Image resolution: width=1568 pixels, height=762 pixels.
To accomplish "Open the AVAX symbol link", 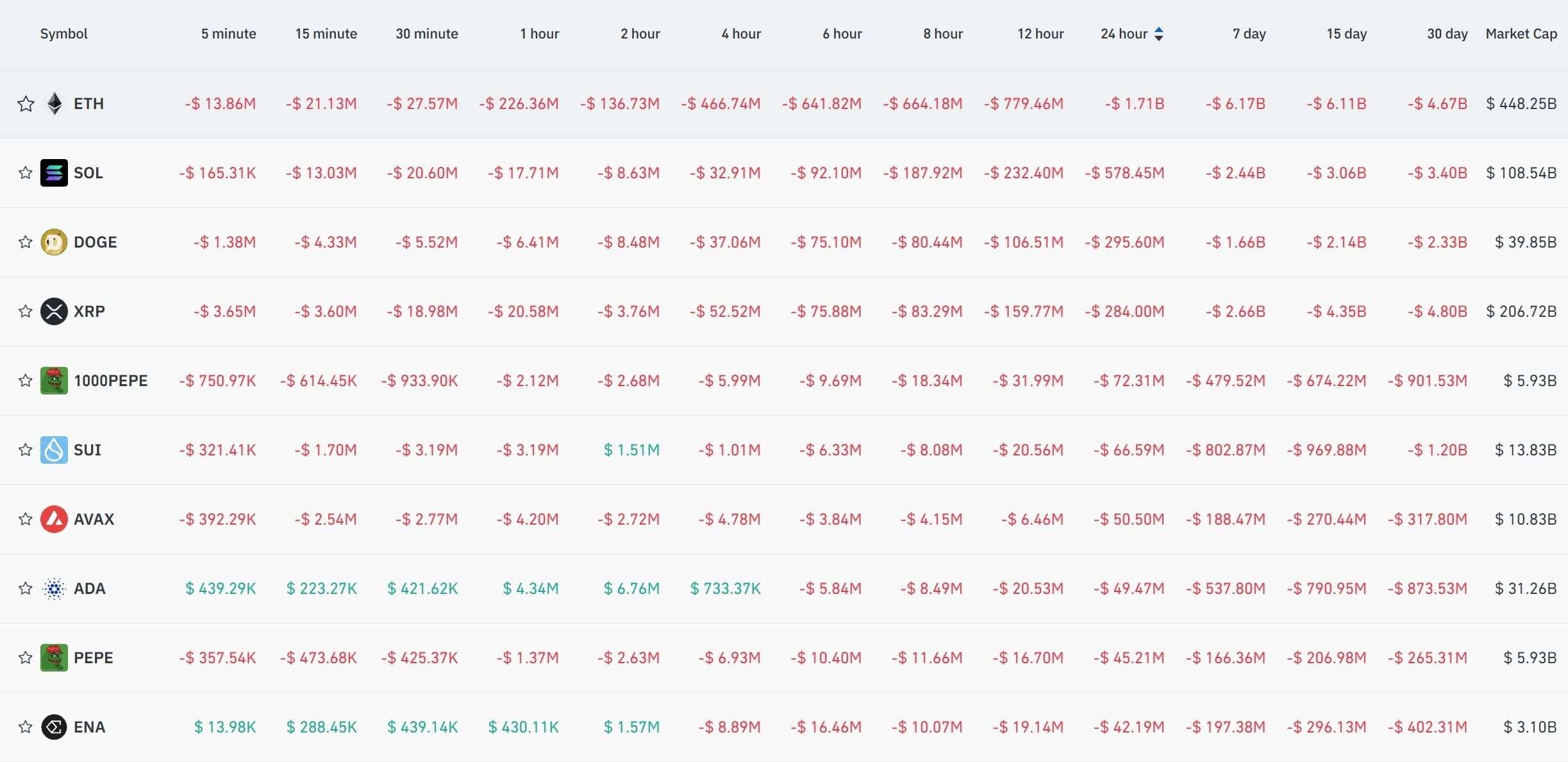I will [x=94, y=520].
